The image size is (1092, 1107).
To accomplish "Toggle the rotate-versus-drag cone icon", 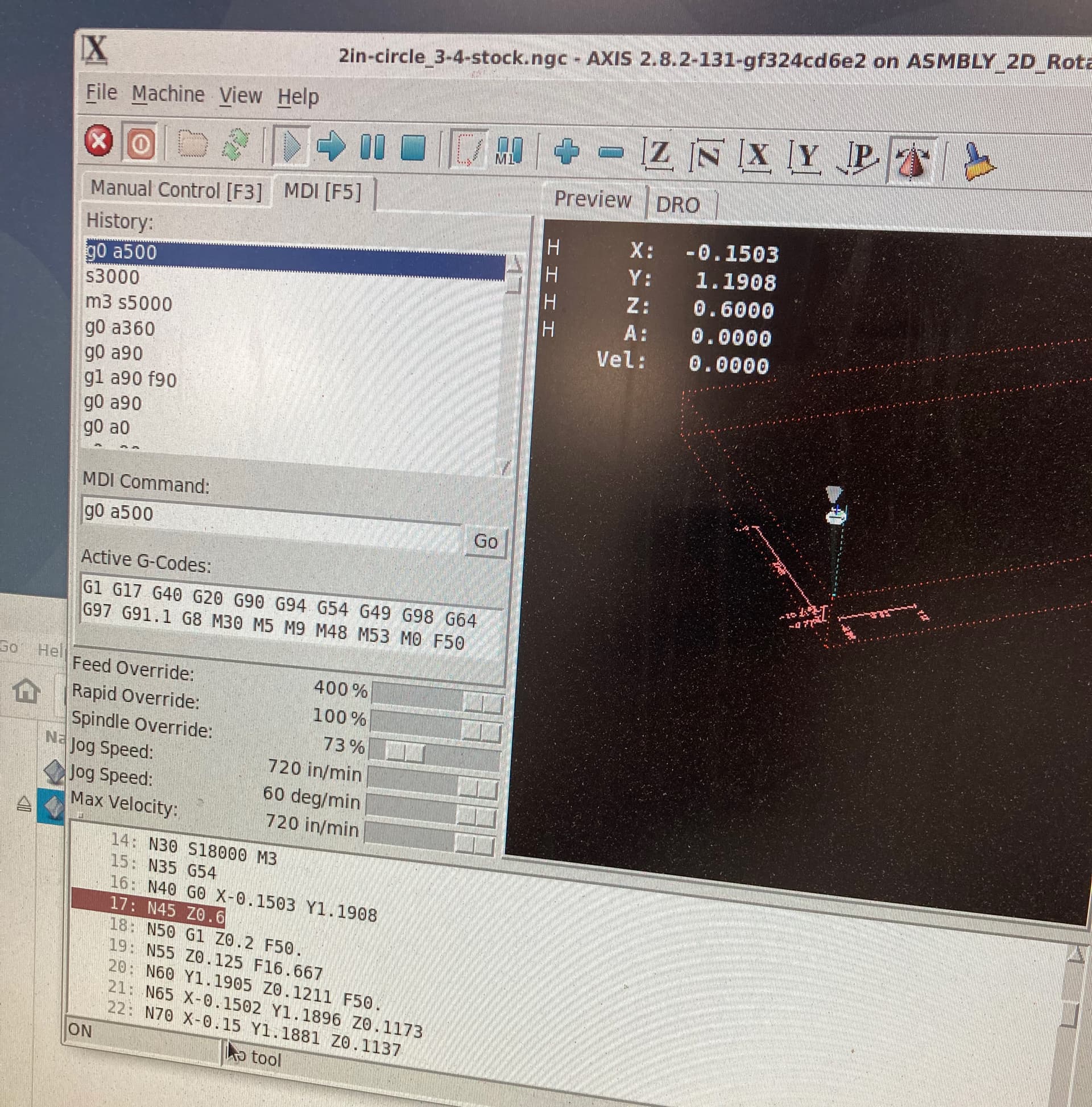I will pos(912,161).
